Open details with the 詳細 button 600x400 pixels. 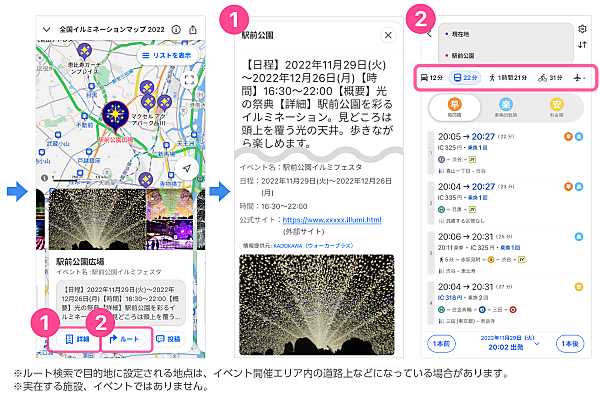coord(77,339)
